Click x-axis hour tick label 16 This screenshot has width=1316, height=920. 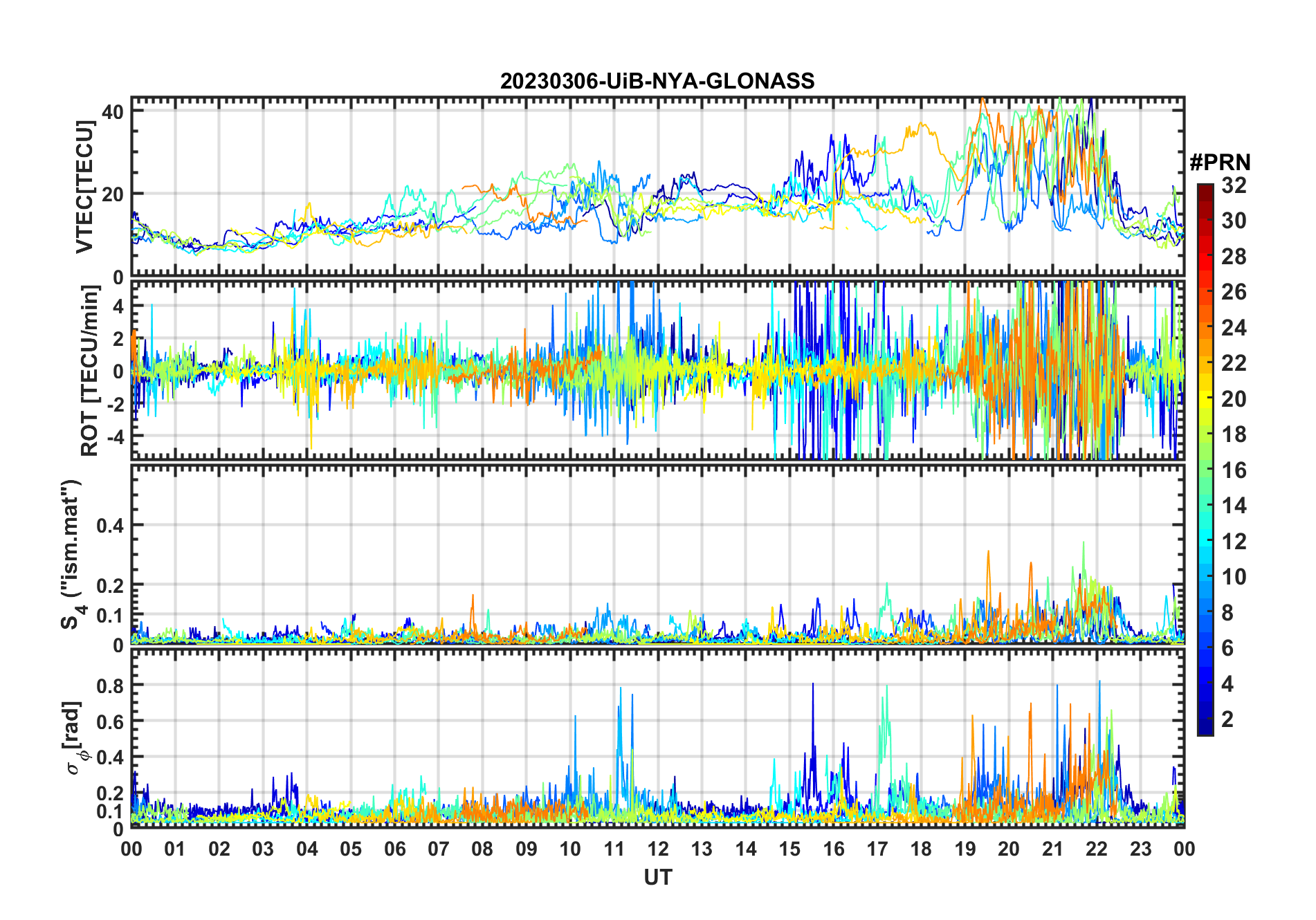click(834, 849)
